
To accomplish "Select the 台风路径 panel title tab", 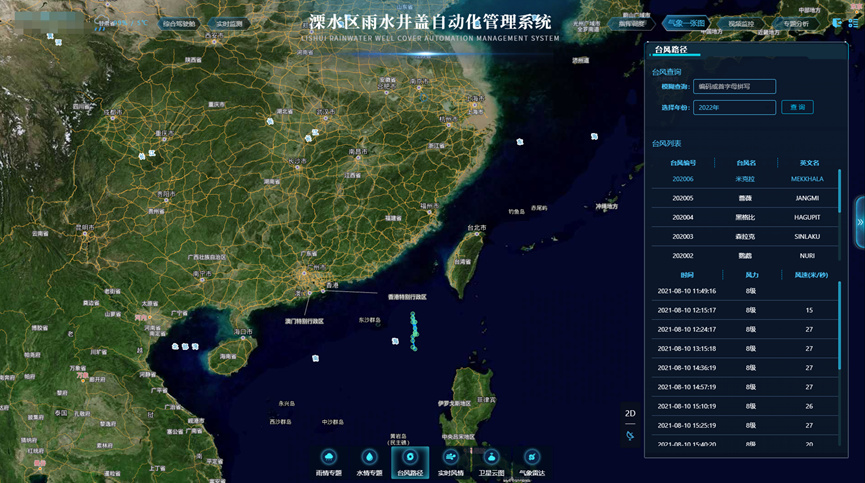I will click(x=671, y=50).
